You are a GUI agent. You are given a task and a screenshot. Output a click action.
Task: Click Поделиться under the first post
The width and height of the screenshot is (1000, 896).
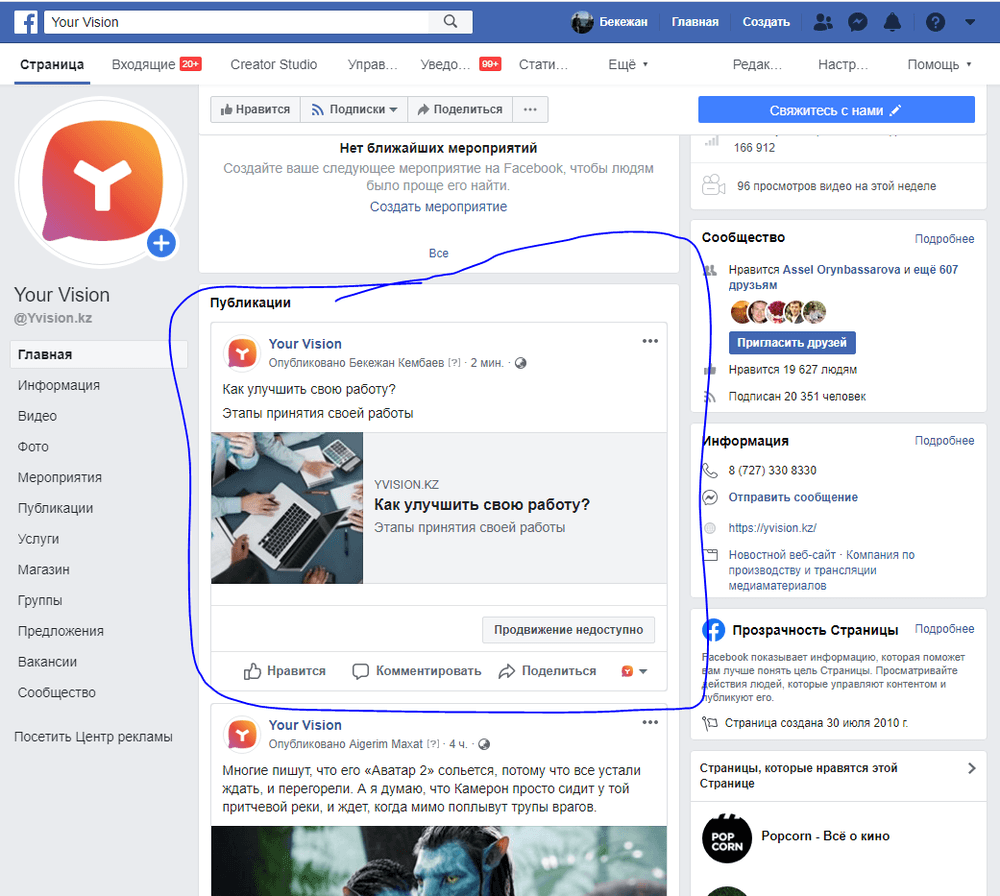547,671
